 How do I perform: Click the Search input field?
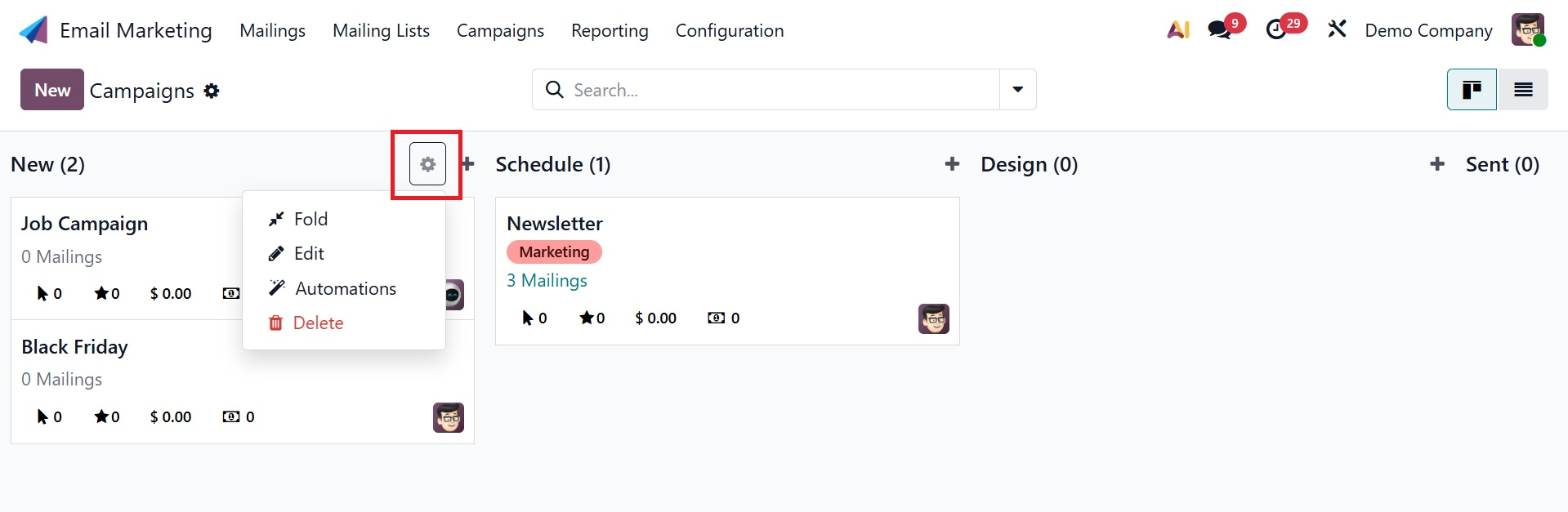776,90
